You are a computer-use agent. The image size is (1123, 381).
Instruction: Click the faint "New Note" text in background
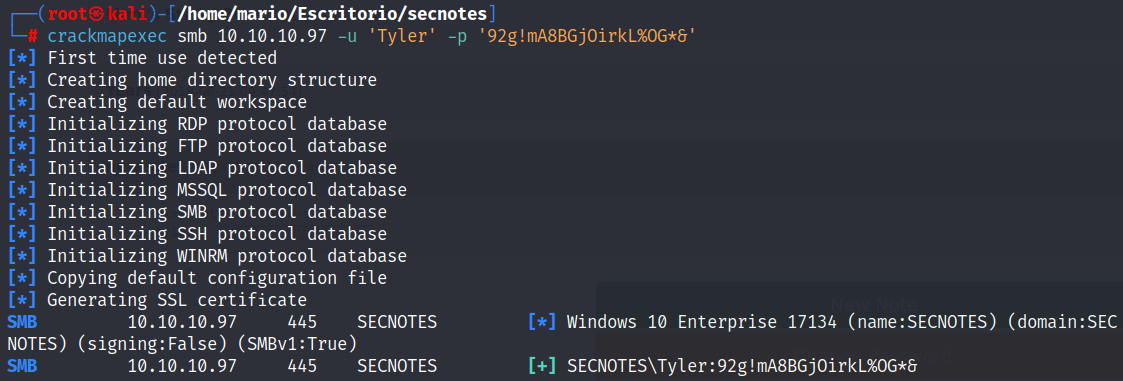pos(874,304)
